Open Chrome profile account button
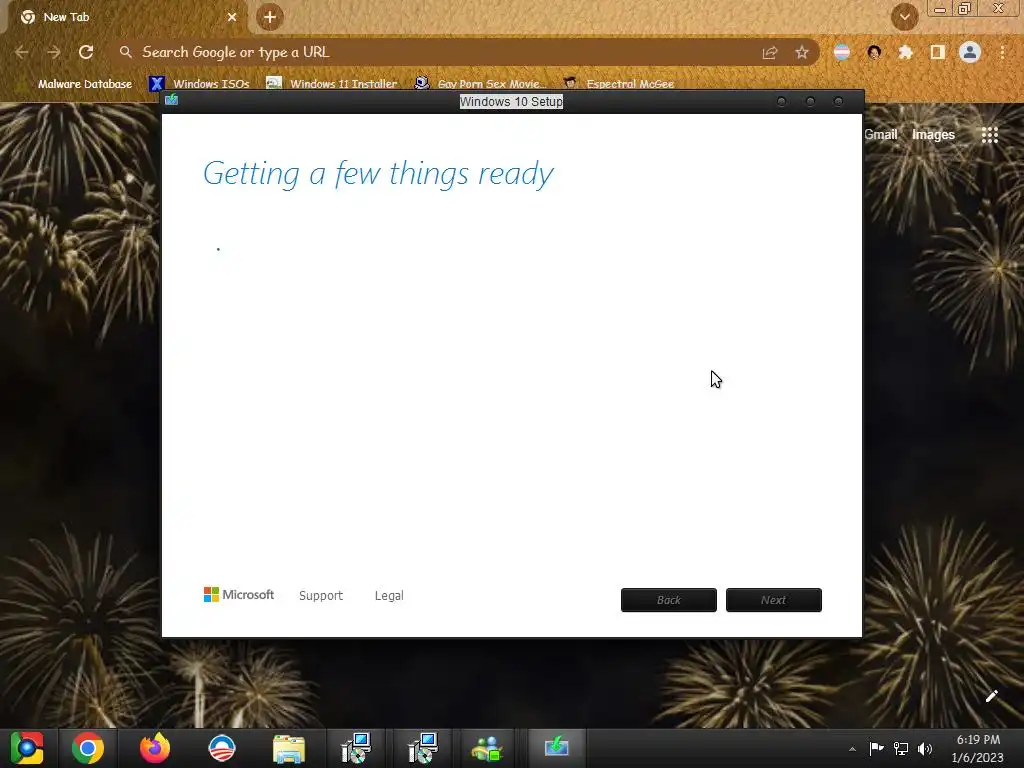Viewport: 1024px width, 768px height. coord(970,52)
